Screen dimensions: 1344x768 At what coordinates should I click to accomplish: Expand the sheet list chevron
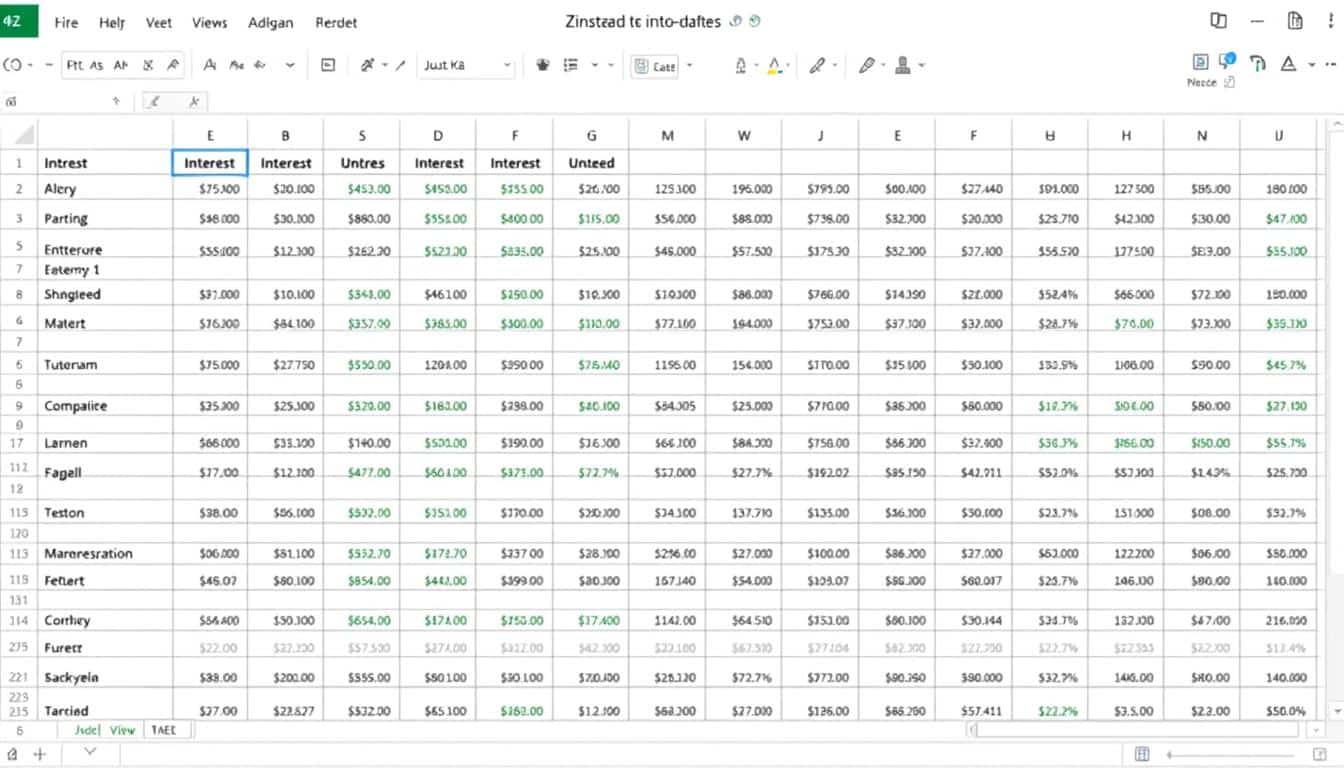pyautogui.click(x=89, y=752)
